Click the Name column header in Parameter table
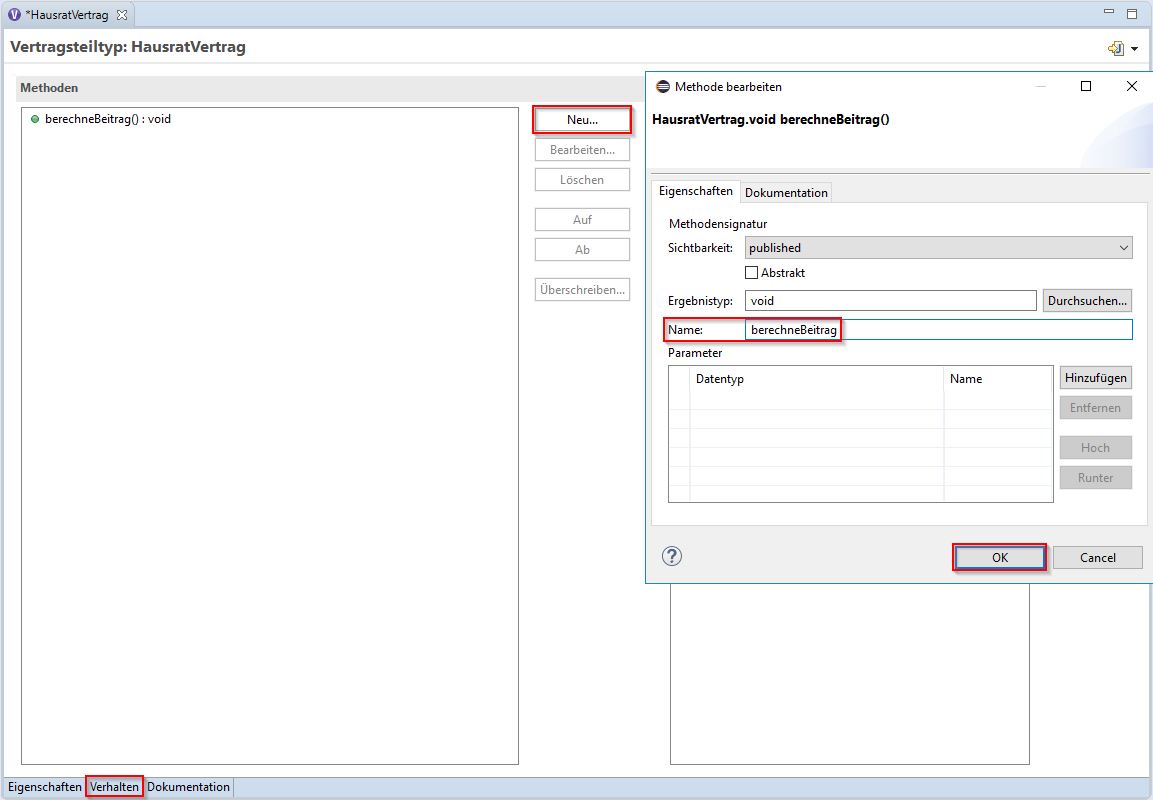 (998, 379)
